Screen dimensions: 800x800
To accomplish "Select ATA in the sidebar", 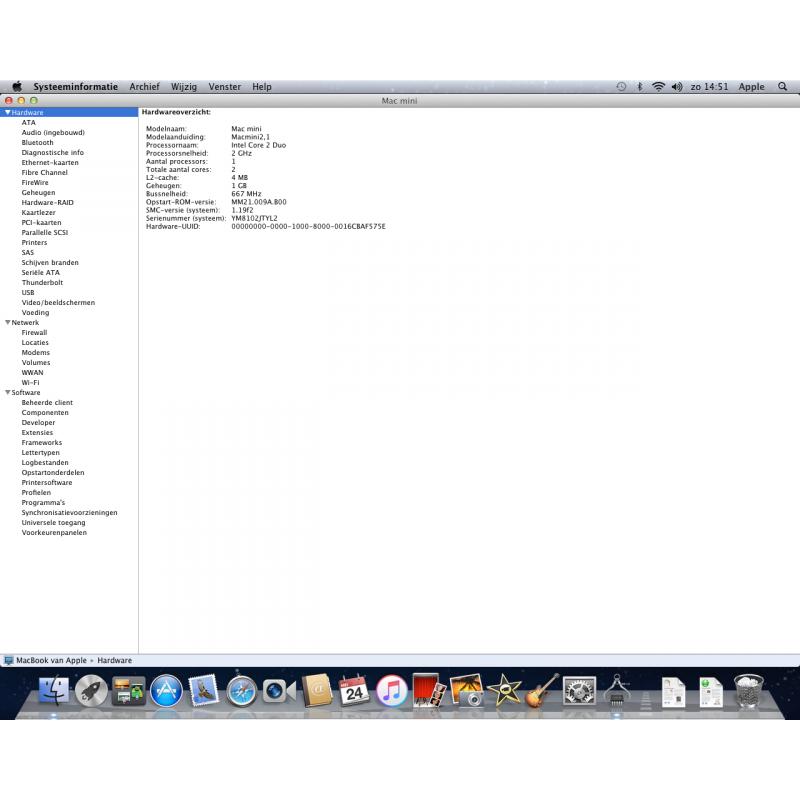I will tap(29, 122).
